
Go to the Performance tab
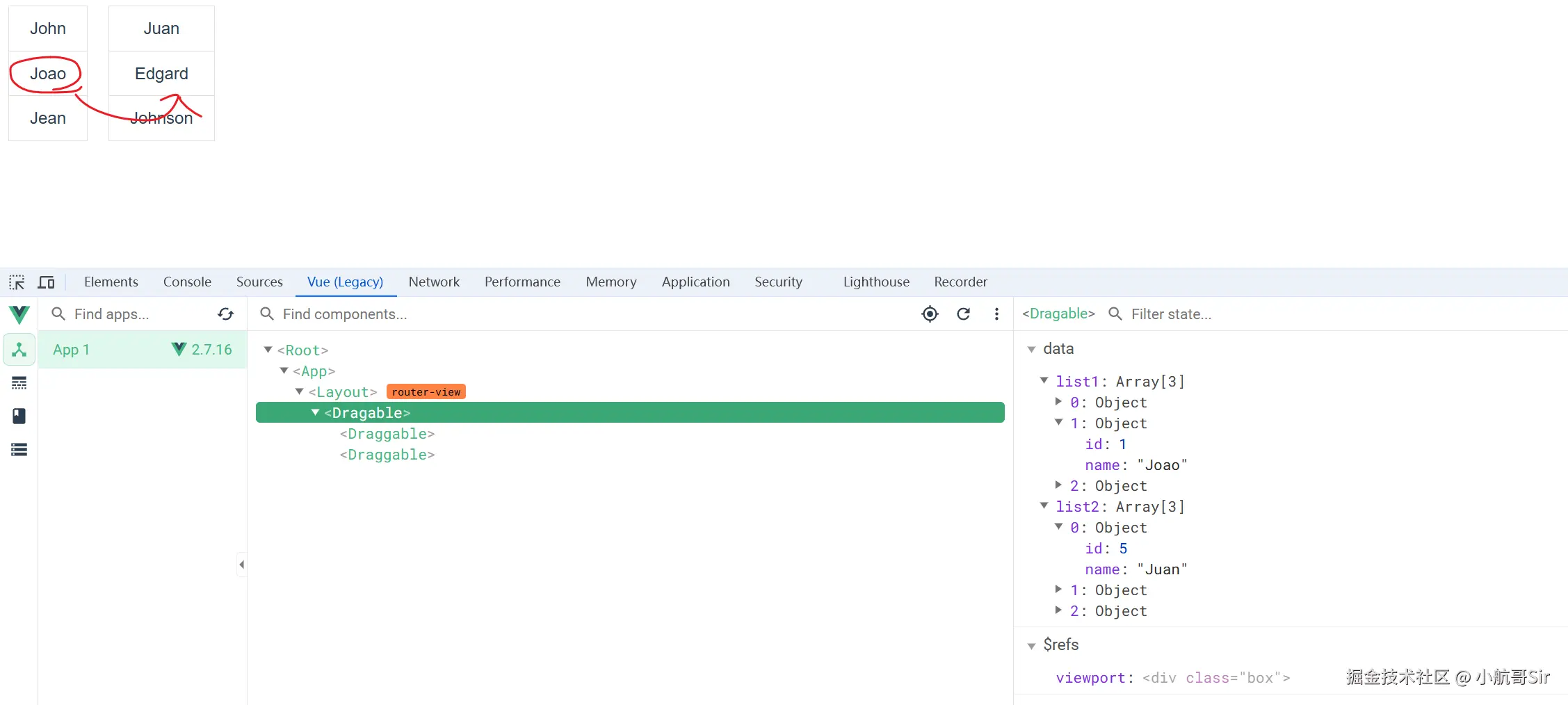(x=522, y=282)
